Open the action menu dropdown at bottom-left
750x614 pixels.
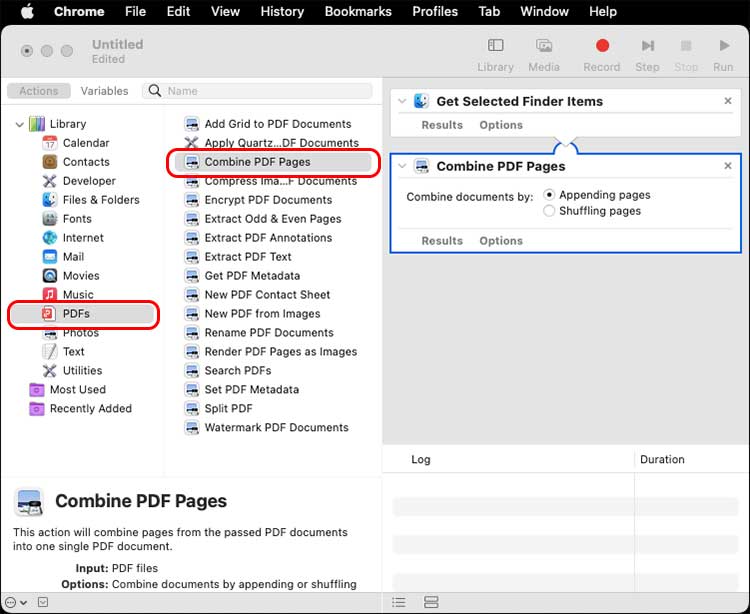[x=16, y=603]
